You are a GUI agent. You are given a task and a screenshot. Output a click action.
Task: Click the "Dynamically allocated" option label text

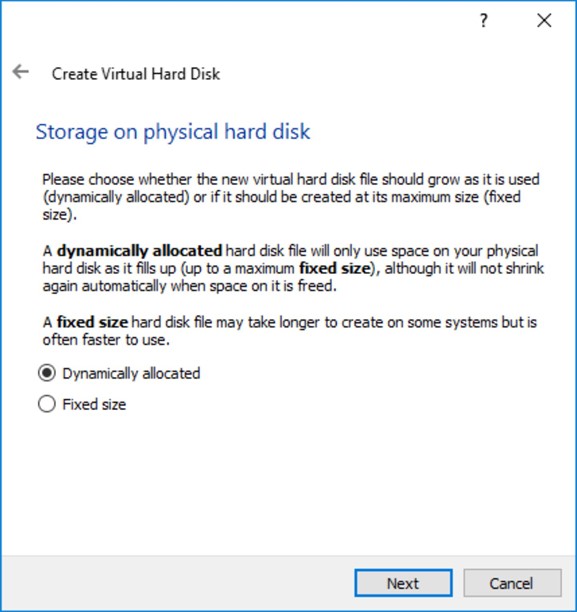pyautogui.click(x=132, y=374)
